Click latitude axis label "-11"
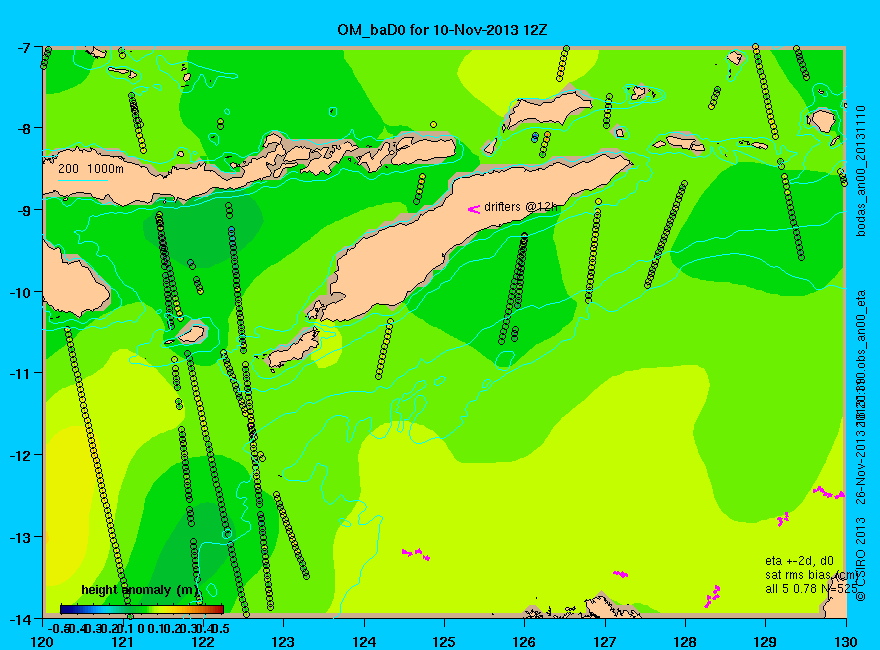 coord(20,373)
